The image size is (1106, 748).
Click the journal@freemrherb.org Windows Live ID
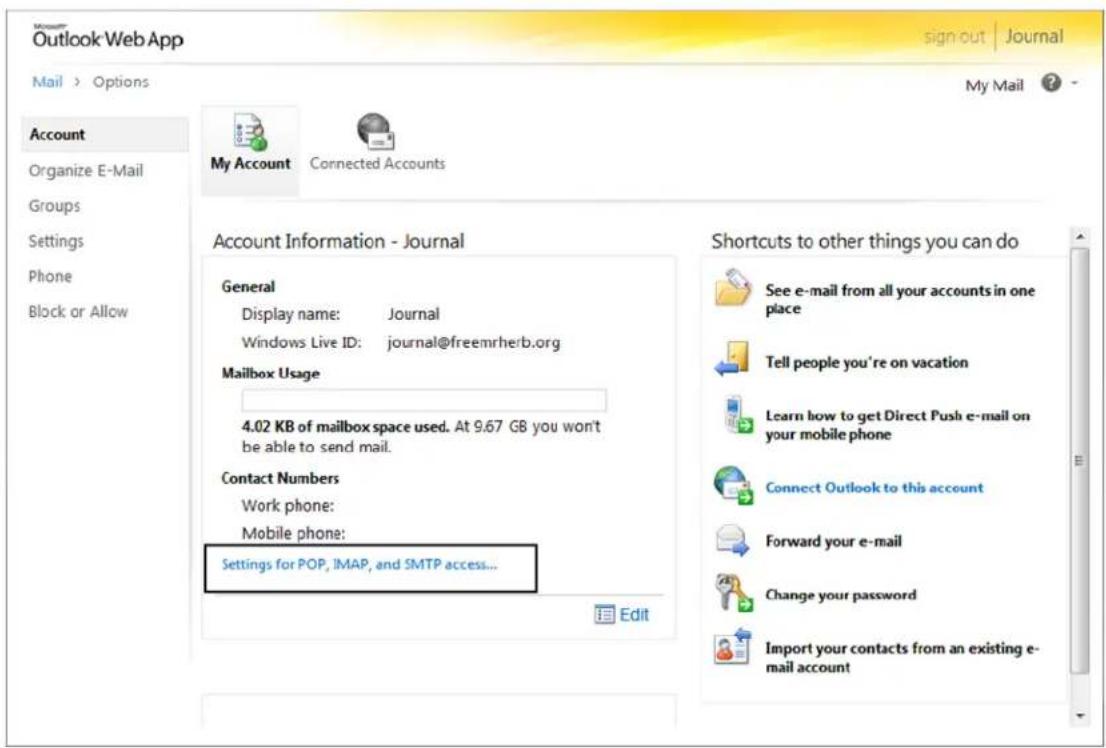(474, 343)
